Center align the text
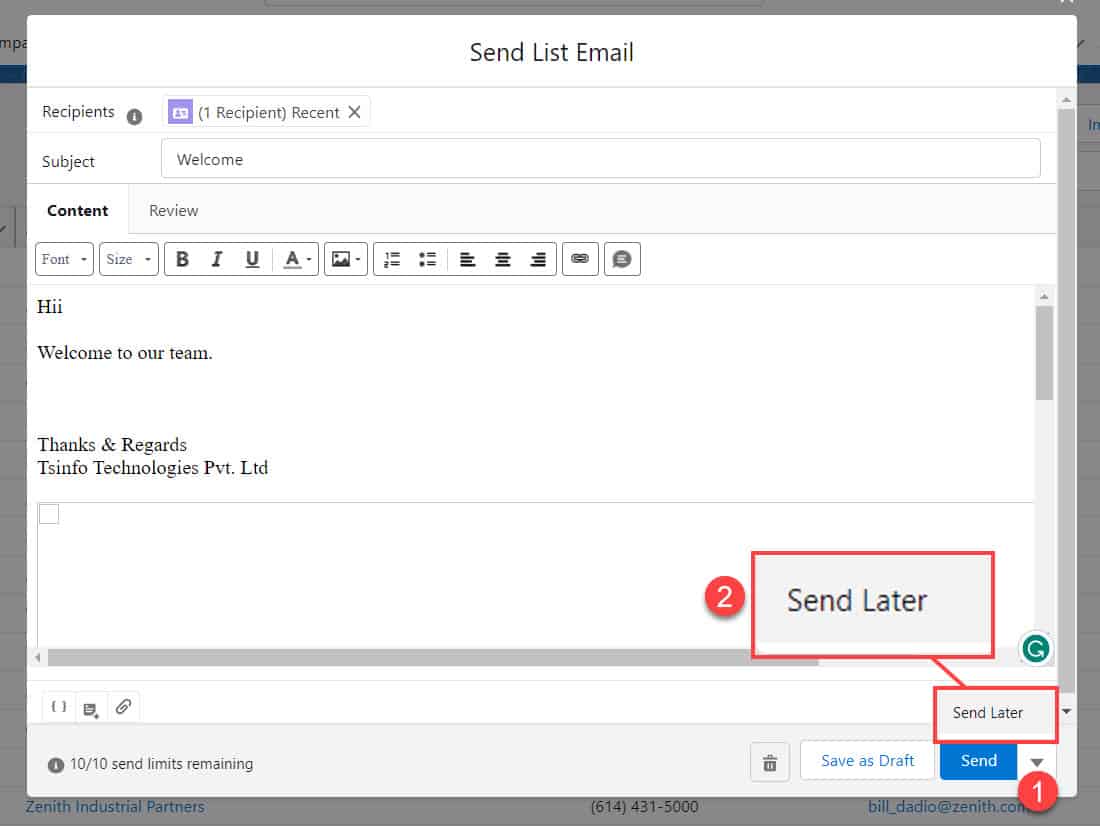Screen dimensions: 1100x826 [x=503, y=259]
